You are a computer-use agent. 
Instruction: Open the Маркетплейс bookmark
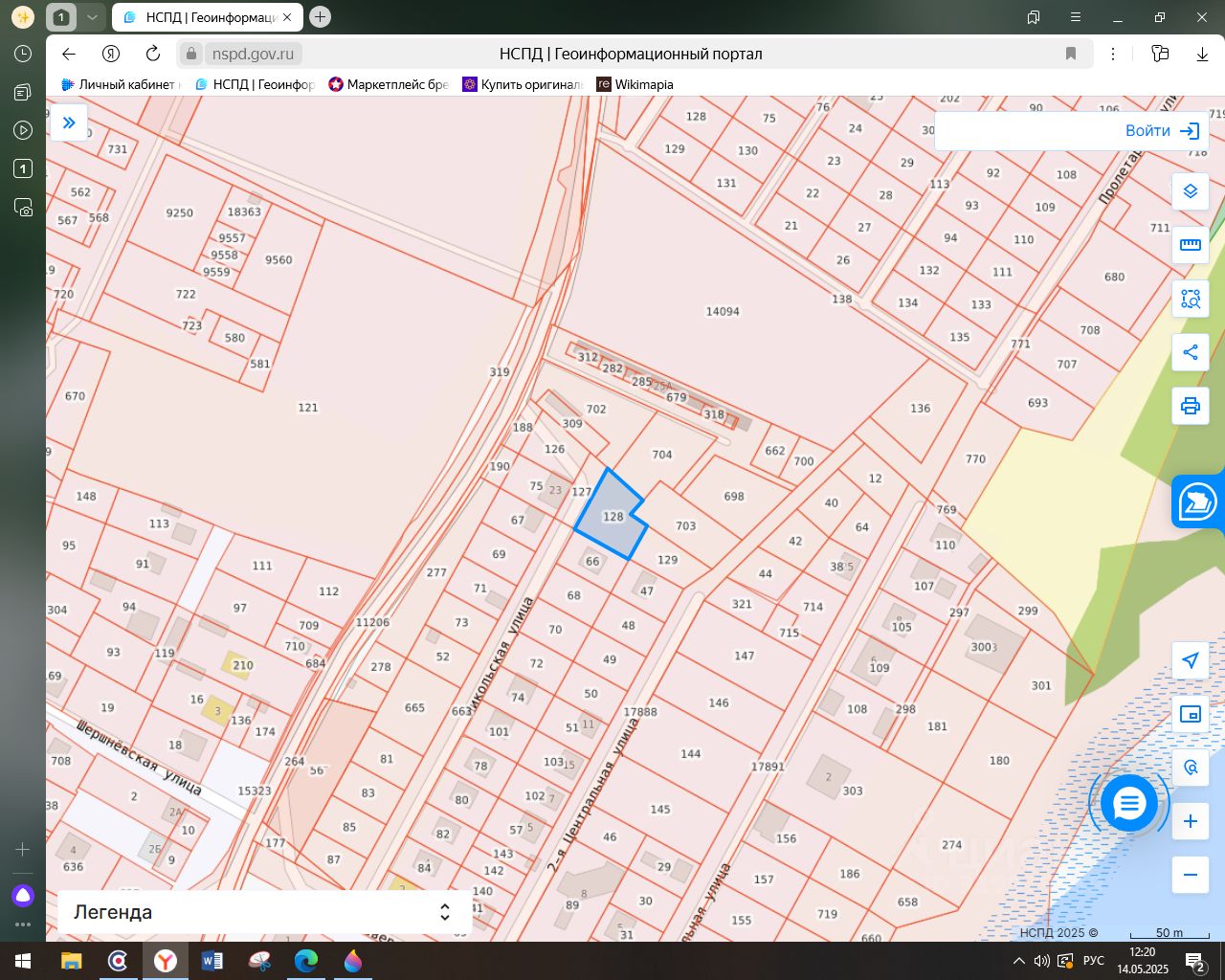point(389,84)
